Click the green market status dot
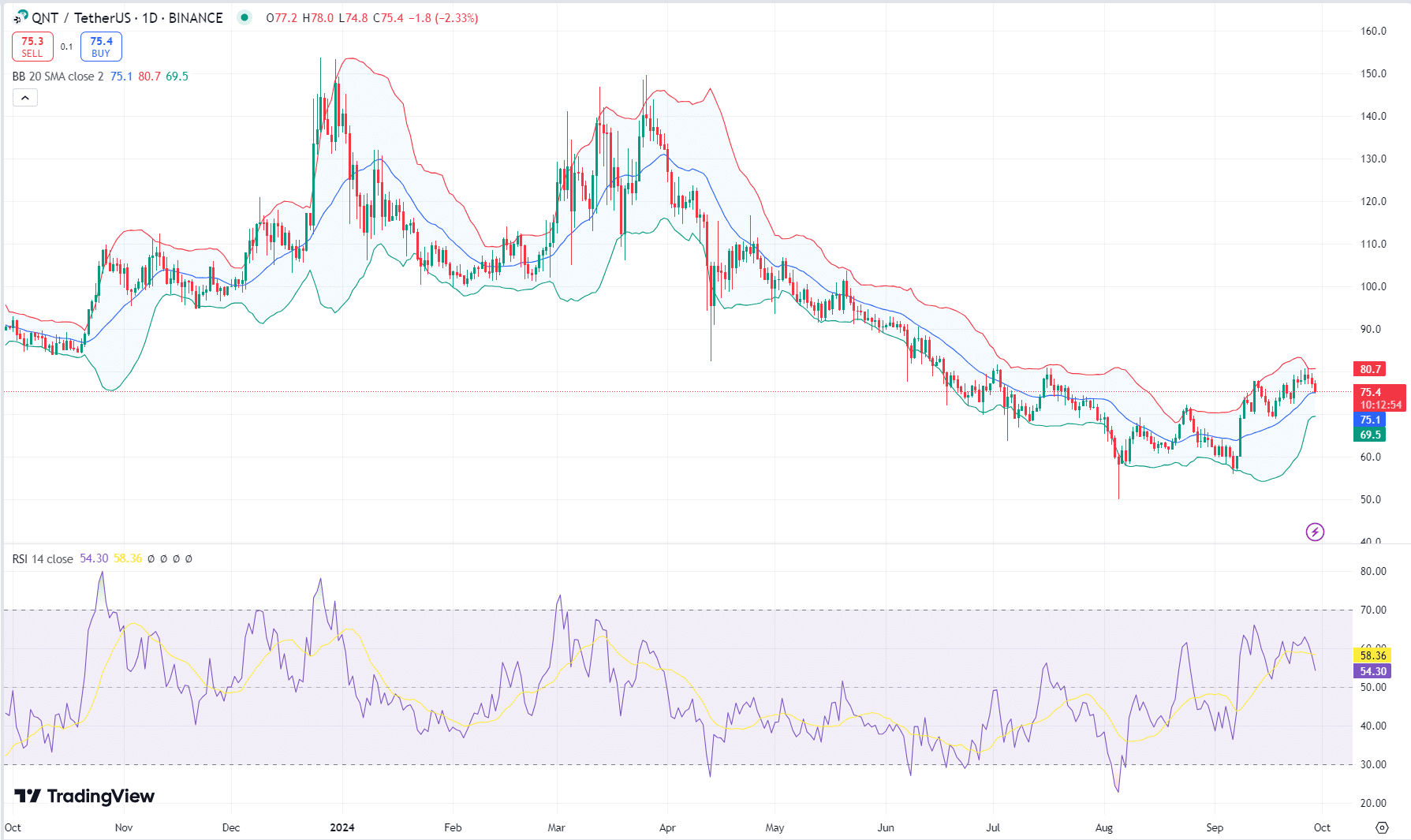The image size is (1411, 840). pyautogui.click(x=244, y=17)
